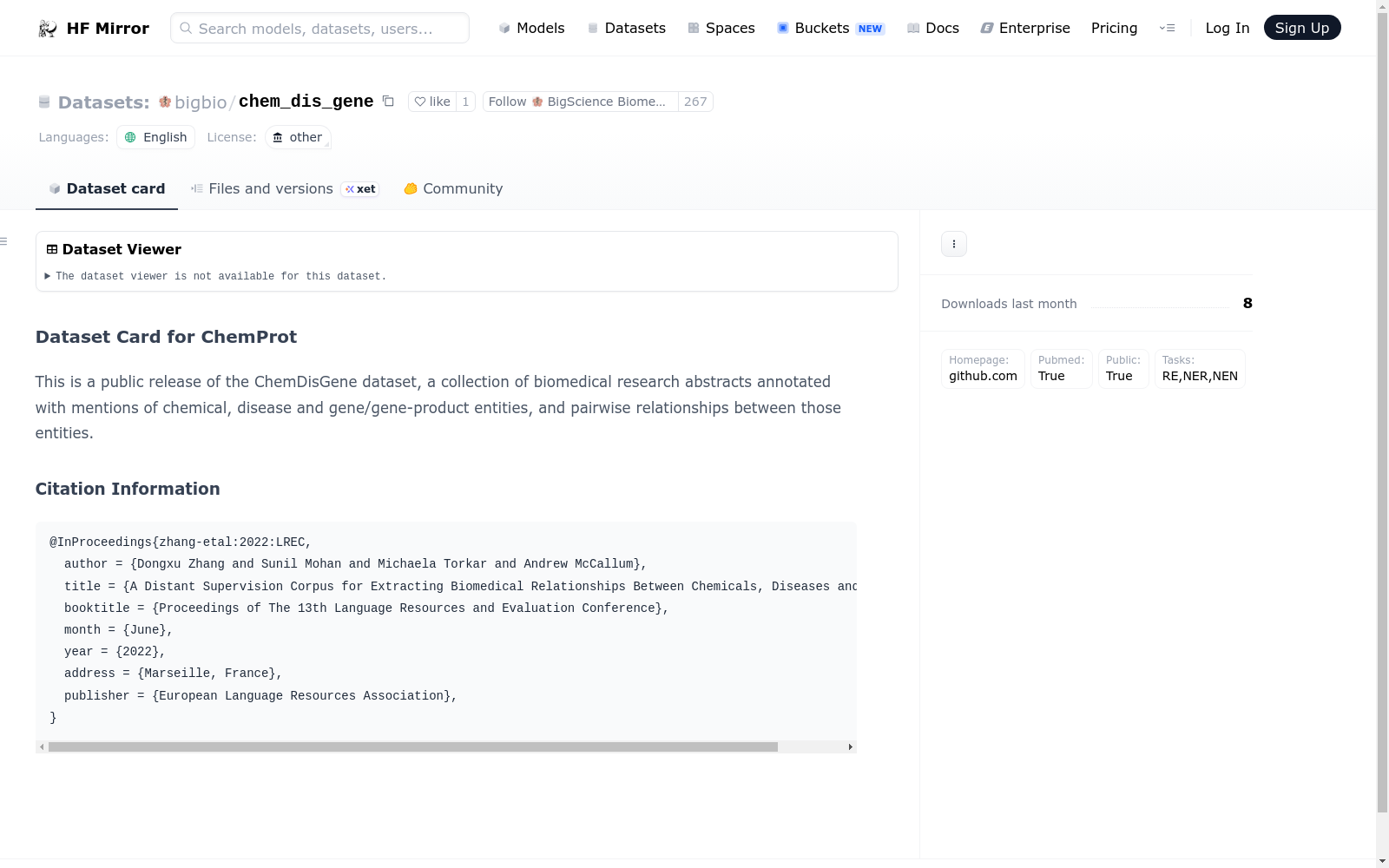Click the horizontal scrollbar of citation code
This screenshot has width=1389, height=868.
point(413,746)
